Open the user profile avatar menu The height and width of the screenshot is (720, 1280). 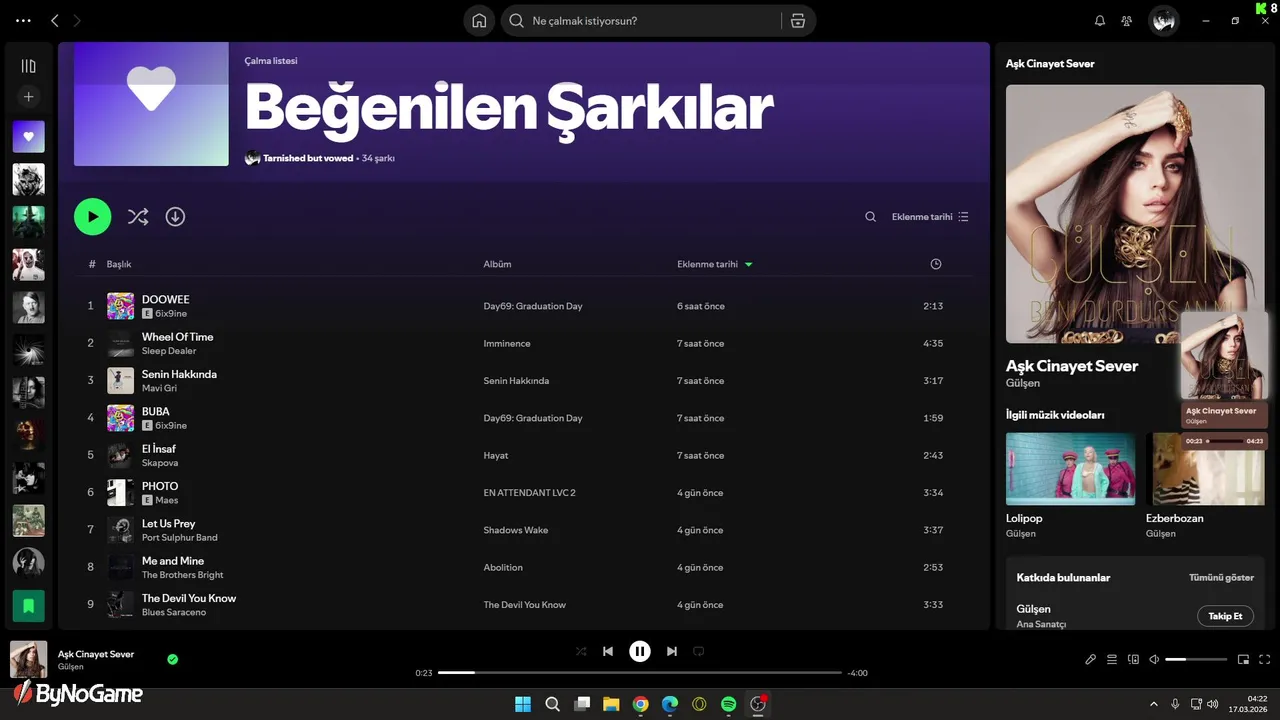[1163, 21]
